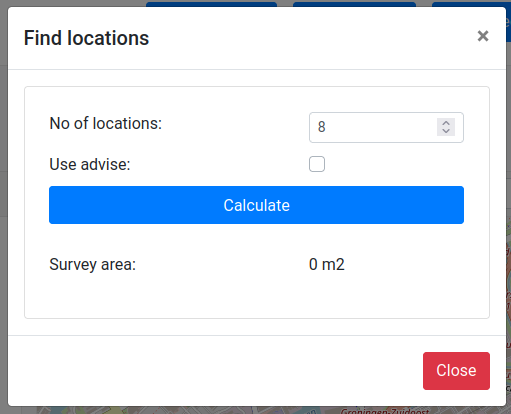The width and height of the screenshot is (511, 414).
Task: Click the 'Use advise:' label text
Action: (90, 164)
